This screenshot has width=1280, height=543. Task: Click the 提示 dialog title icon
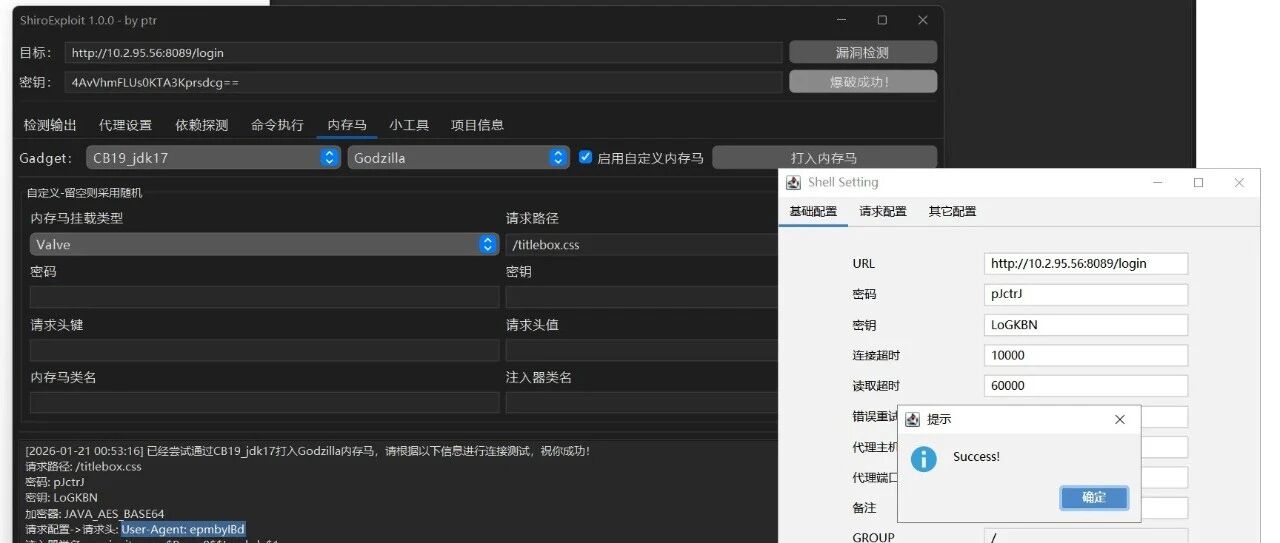[x=912, y=419]
